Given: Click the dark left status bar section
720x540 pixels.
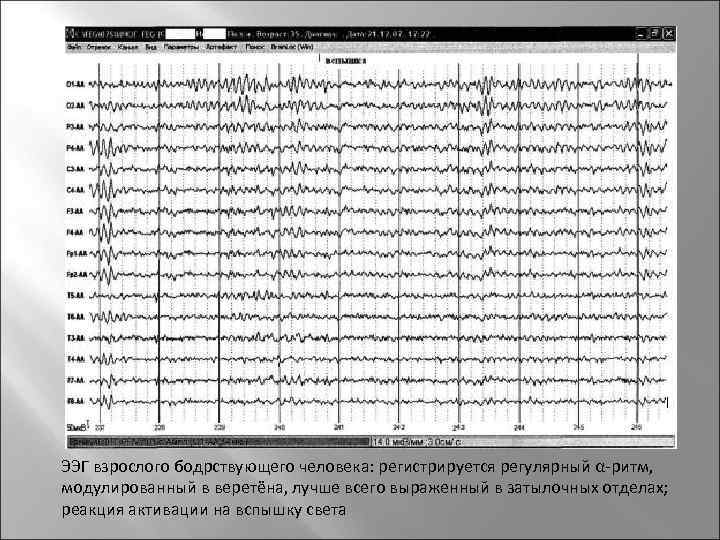Looking at the screenshot, I should [219, 442].
